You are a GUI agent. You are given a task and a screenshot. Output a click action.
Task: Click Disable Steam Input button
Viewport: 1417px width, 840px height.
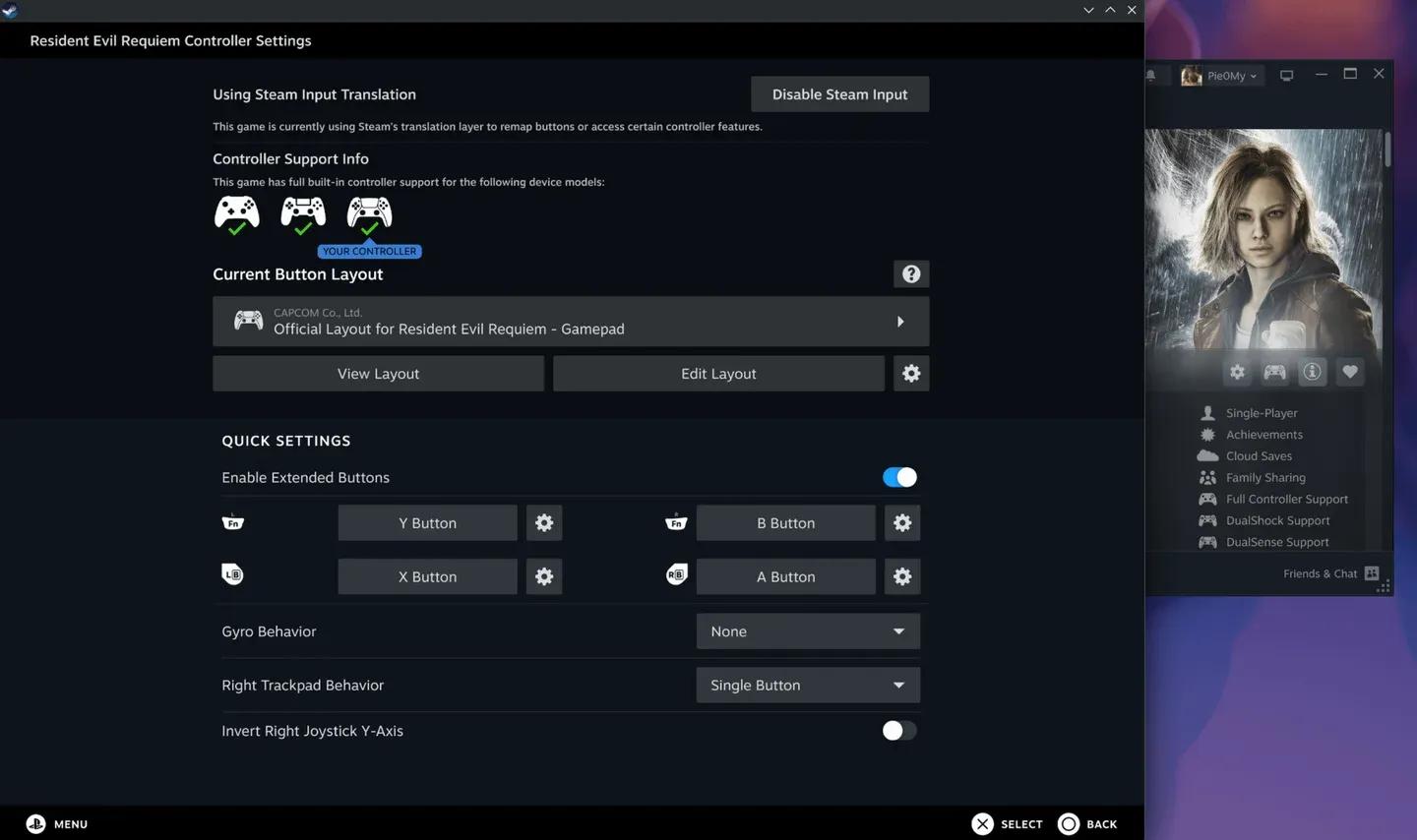[x=839, y=94]
